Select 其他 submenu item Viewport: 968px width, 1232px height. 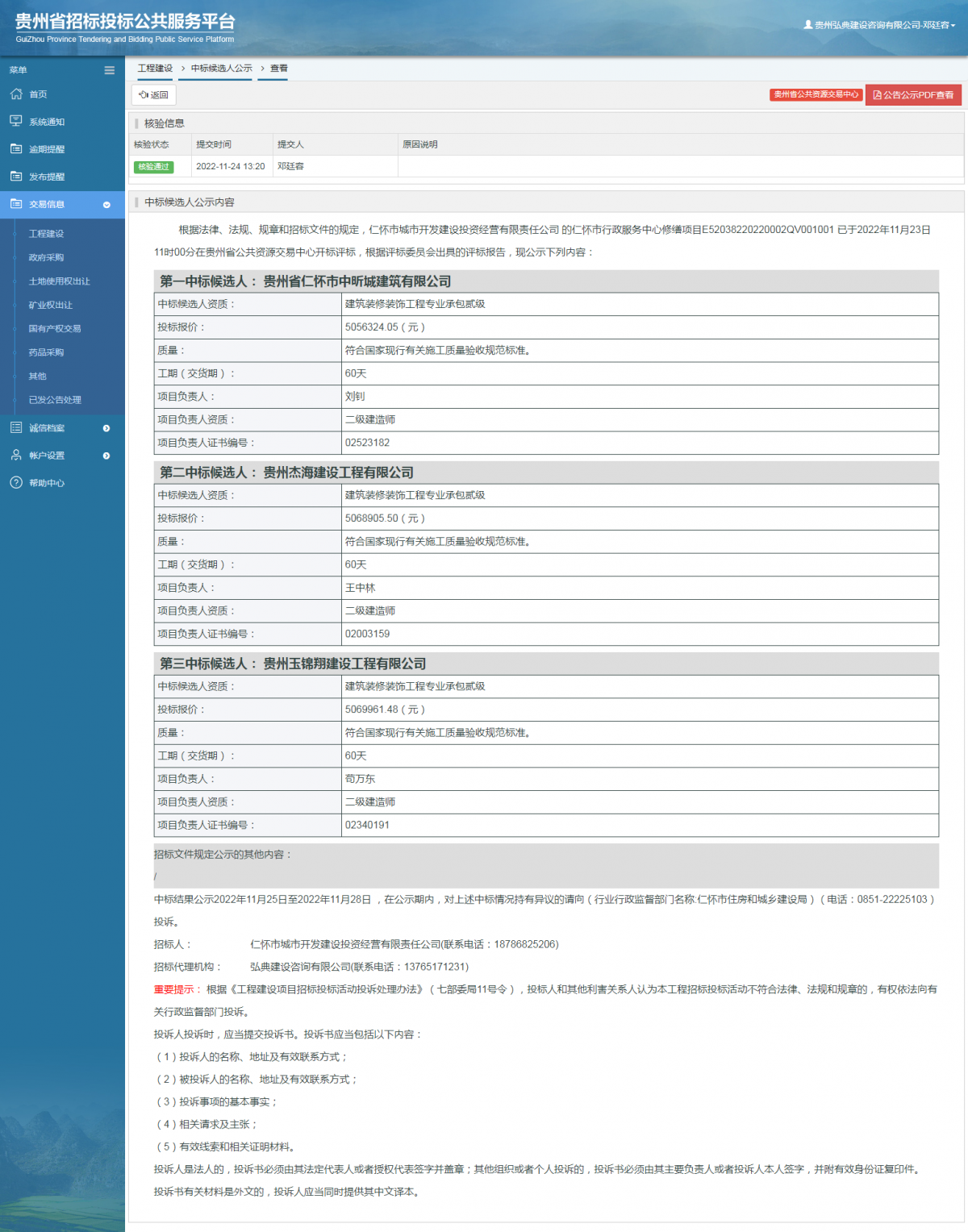coord(38,376)
